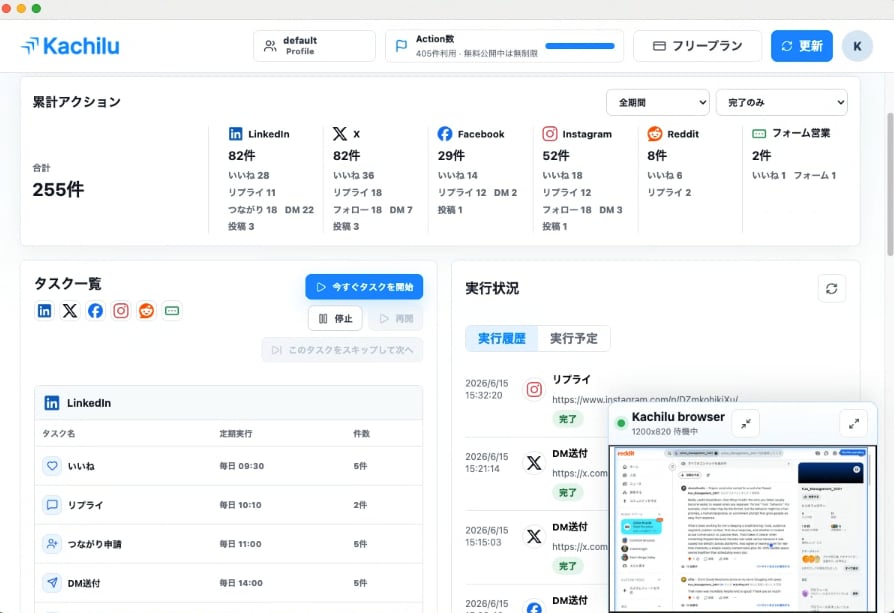Viewport: 894px width, 613px height.
Task: Click the フォーム営業 icon in 累計アクション
Action: (759, 133)
